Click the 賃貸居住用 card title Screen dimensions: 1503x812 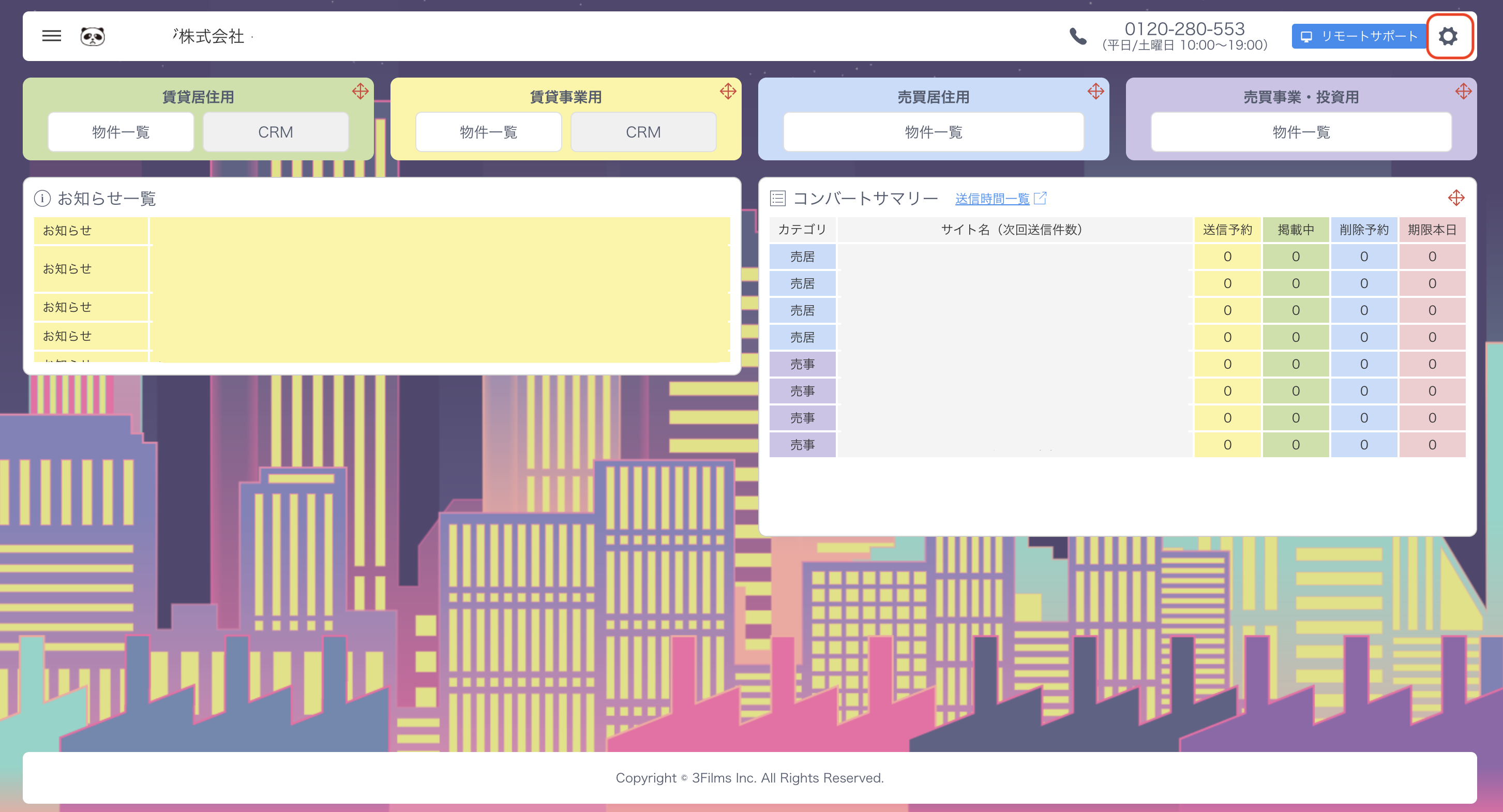pos(198,97)
